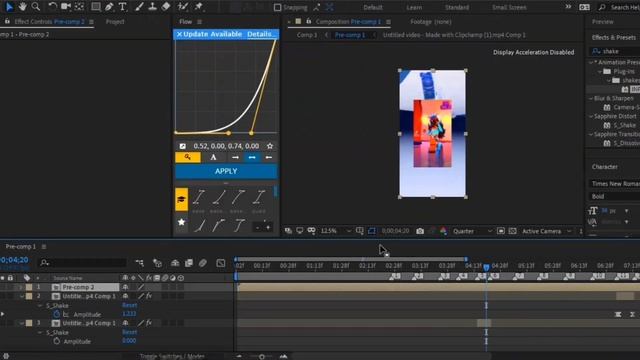Screen dimensions: 640x360
Task: Open the magnification 12.5% dropdown
Action: (x=336, y=231)
